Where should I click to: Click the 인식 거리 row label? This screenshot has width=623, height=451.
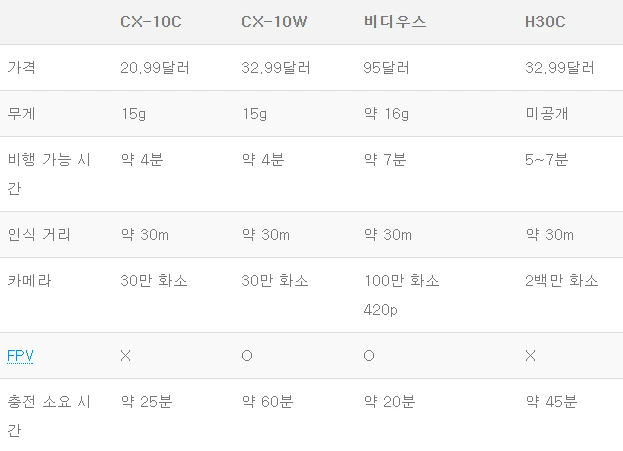(x=39, y=234)
